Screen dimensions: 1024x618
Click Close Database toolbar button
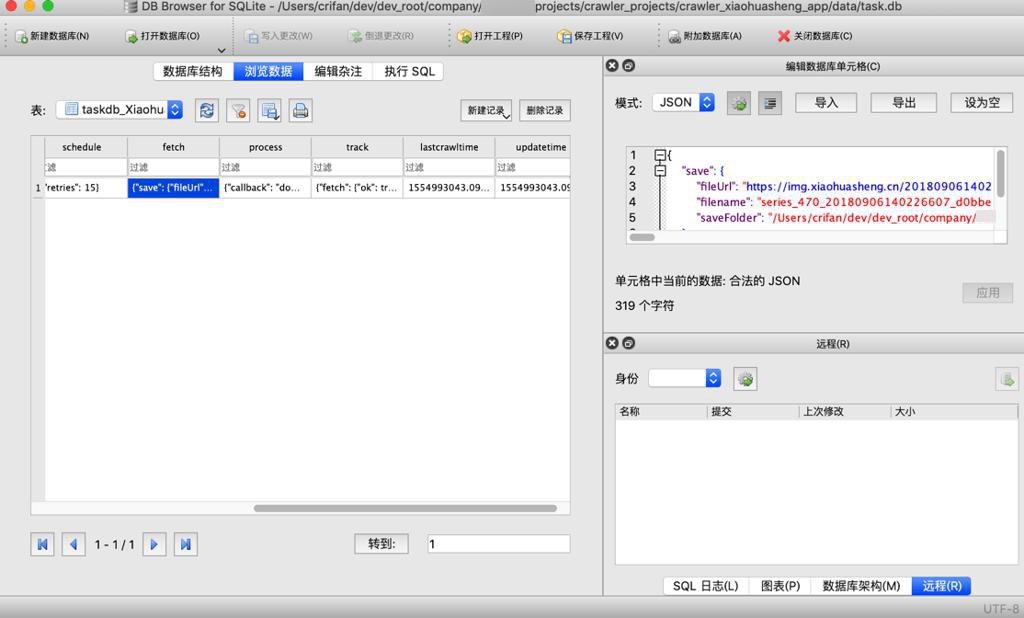pos(814,36)
